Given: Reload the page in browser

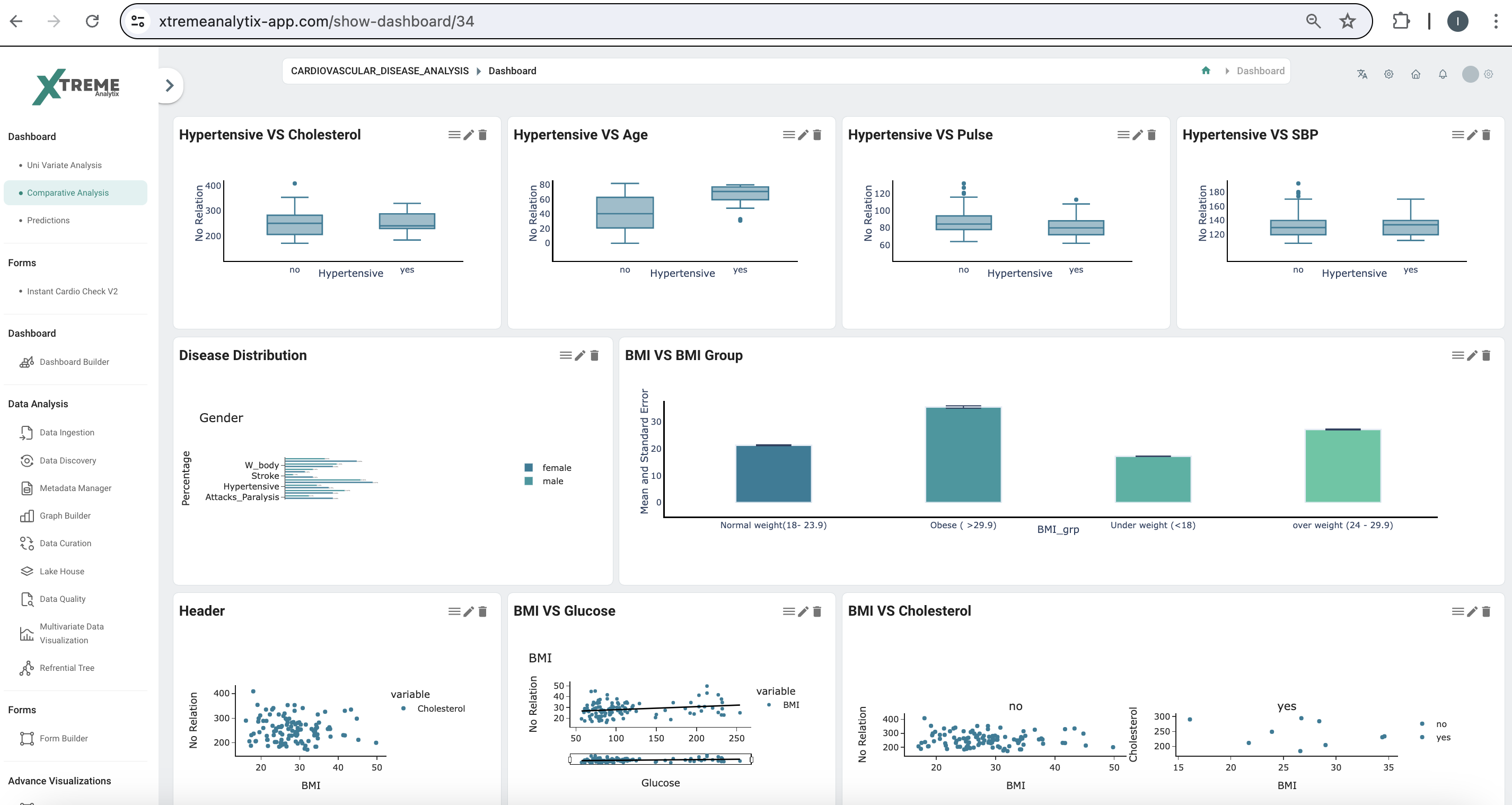Looking at the screenshot, I should [x=92, y=21].
